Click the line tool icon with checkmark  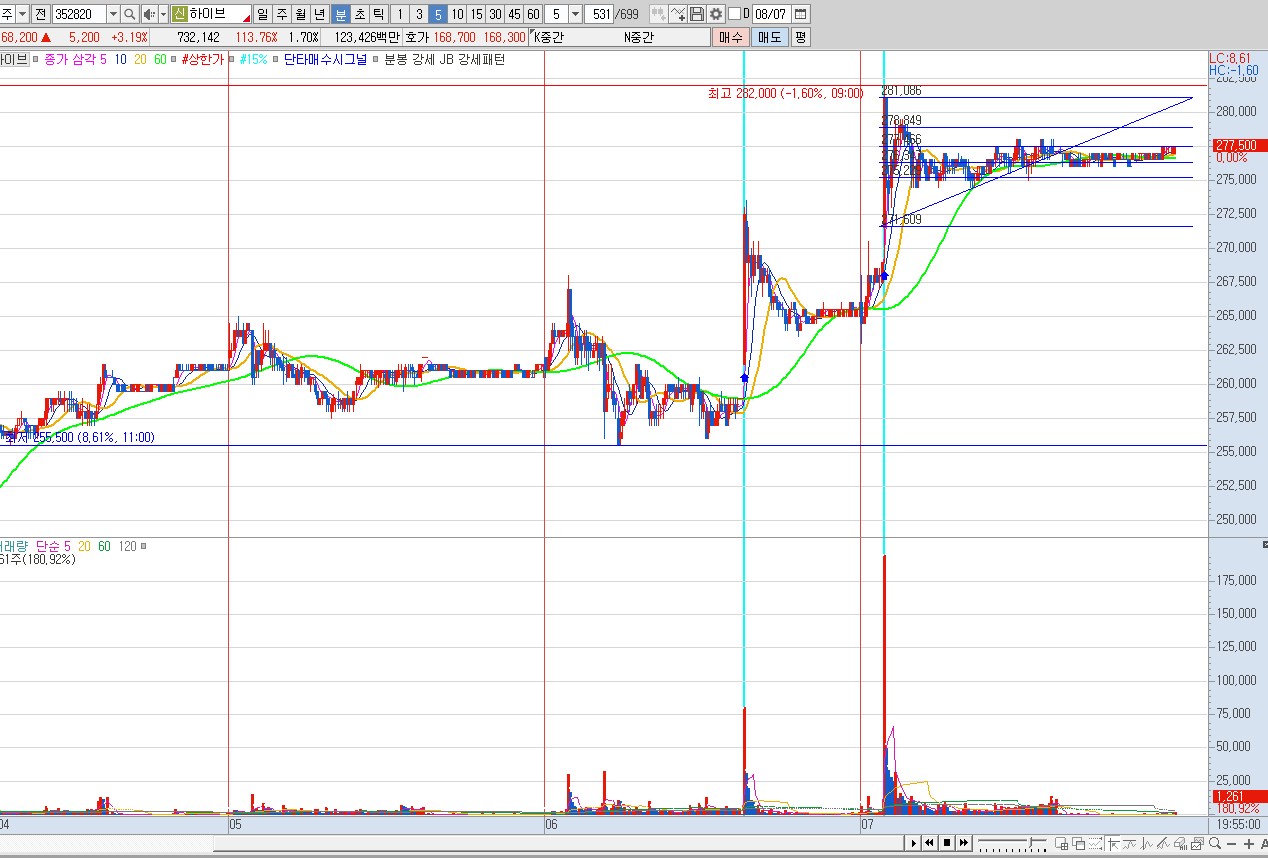click(678, 14)
